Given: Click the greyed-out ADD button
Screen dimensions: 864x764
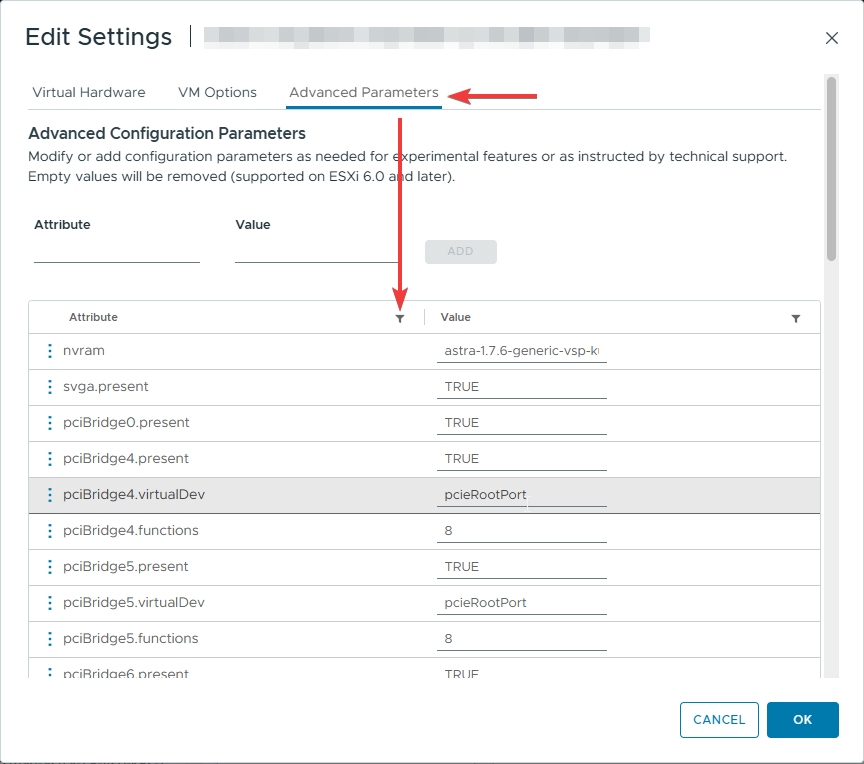Looking at the screenshot, I should (460, 251).
